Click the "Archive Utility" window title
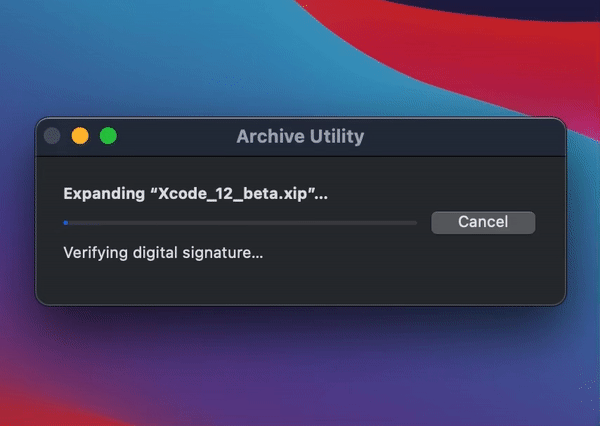 (300, 136)
